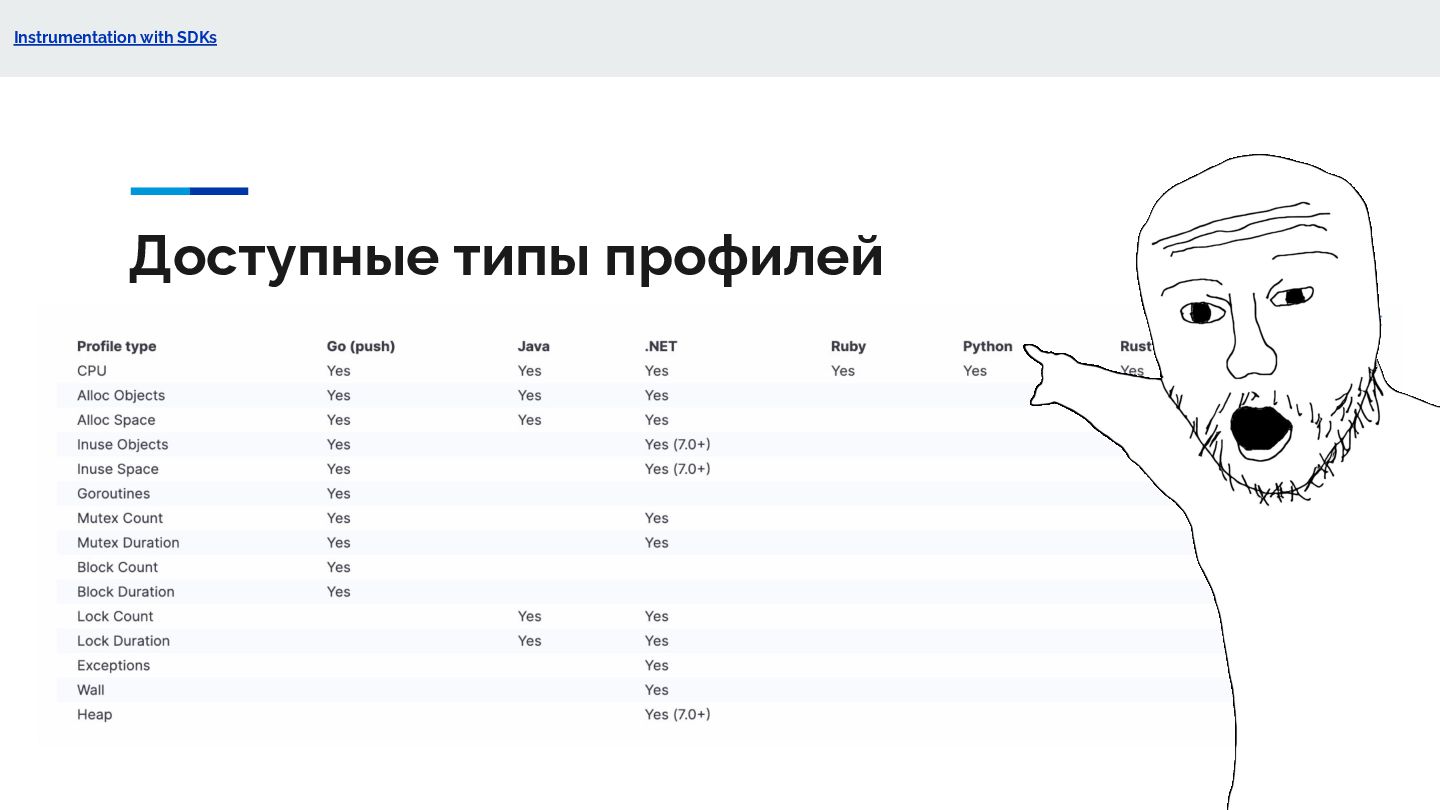Open the Instrumentation with SDKs link

[115, 38]
